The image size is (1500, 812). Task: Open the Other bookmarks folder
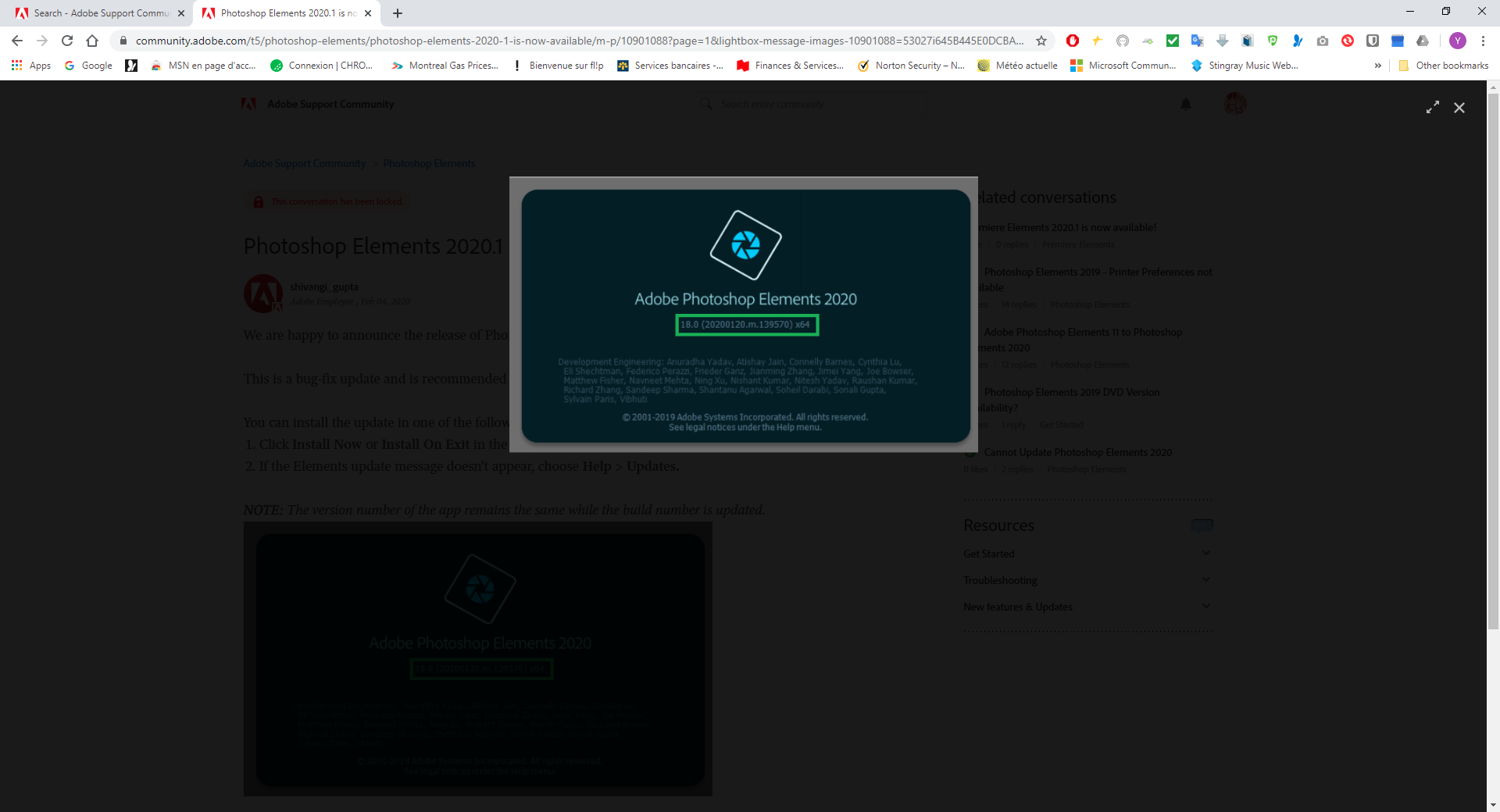click(1444, 66)
